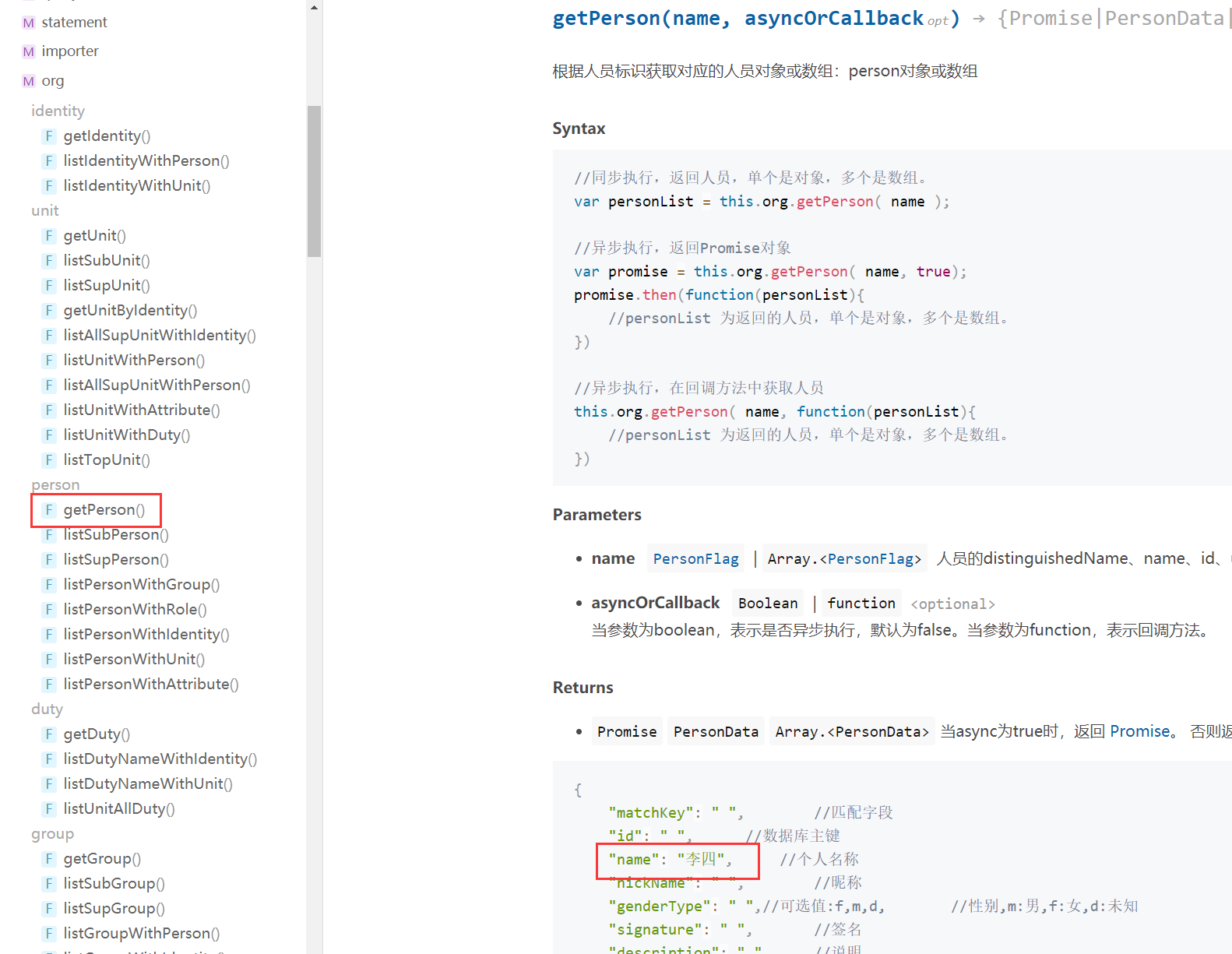Click the F icon next to listAllSupUnitWithPerson()
The width and height of the screenshot is (1232, 954).
[x=49, y=385]
